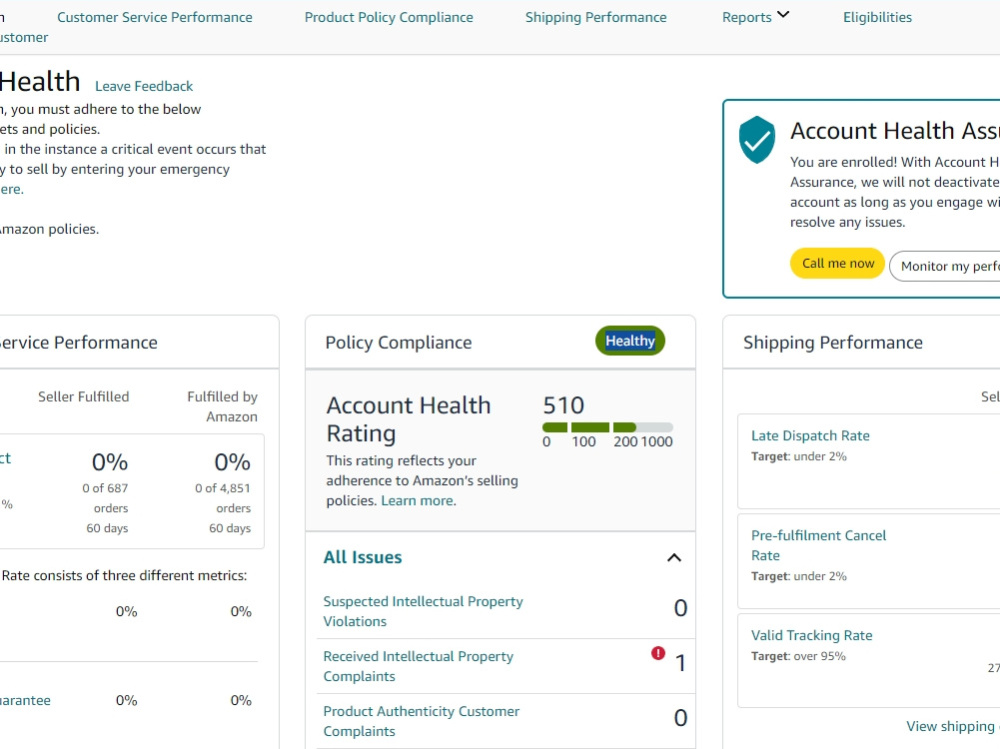
Task: Open the Valid Tracking Rate link
Action: click(x=811, y=635)
